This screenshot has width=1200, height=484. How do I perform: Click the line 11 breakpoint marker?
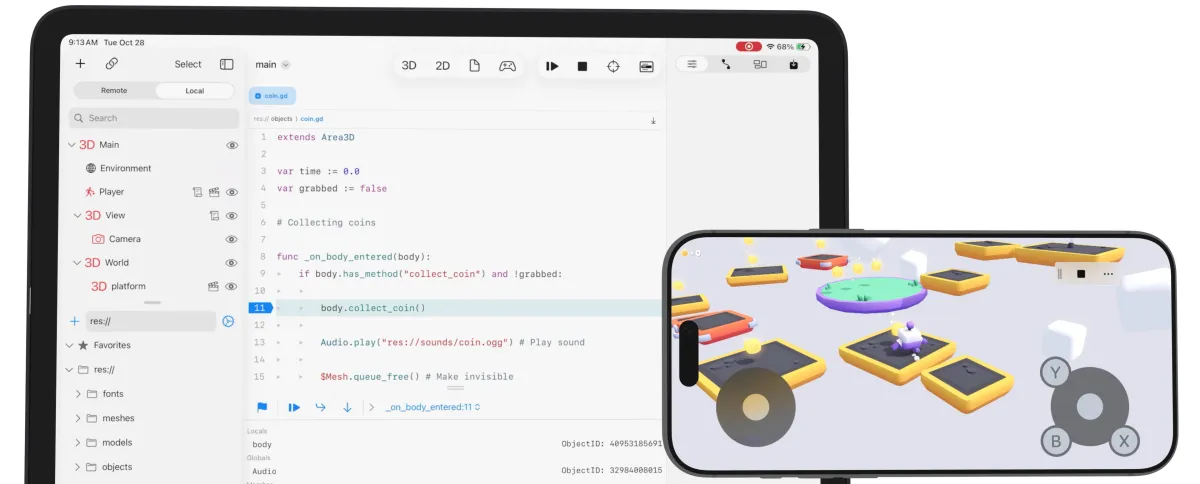pos(260,308)
